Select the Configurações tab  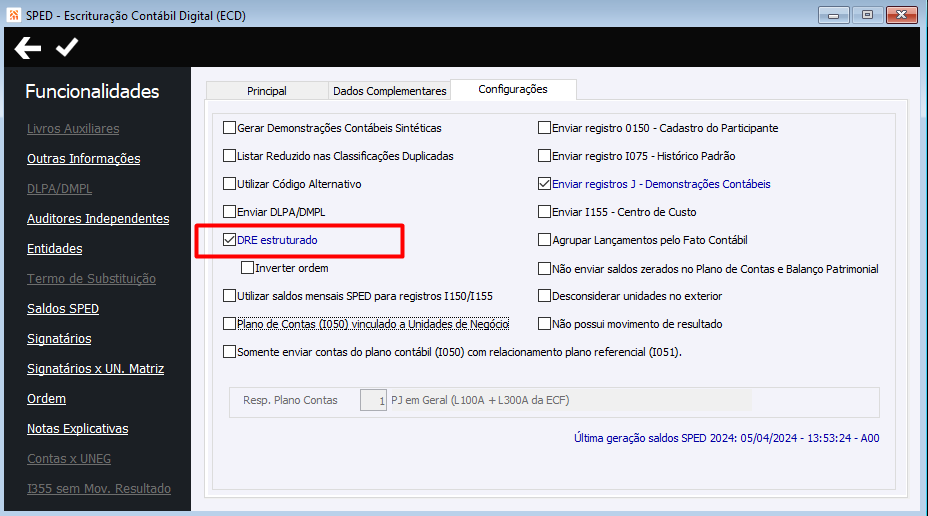pos(513,89)
